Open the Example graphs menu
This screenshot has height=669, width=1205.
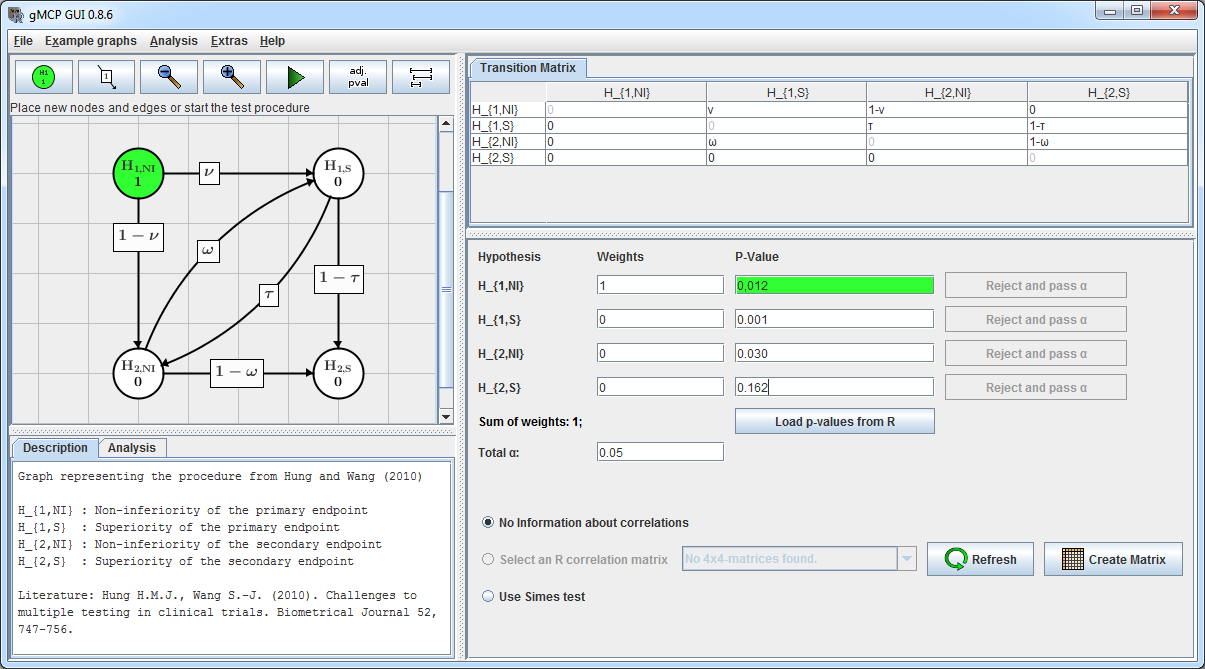click(91, 41)
